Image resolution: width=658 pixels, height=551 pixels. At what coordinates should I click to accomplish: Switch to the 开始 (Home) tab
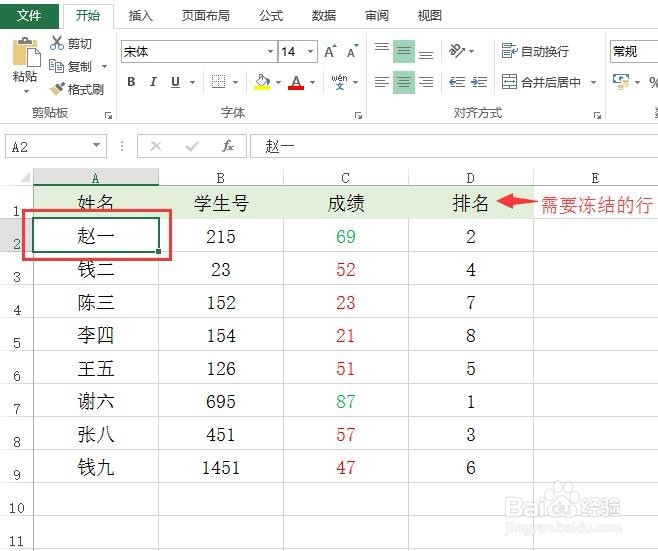point(88,16)
